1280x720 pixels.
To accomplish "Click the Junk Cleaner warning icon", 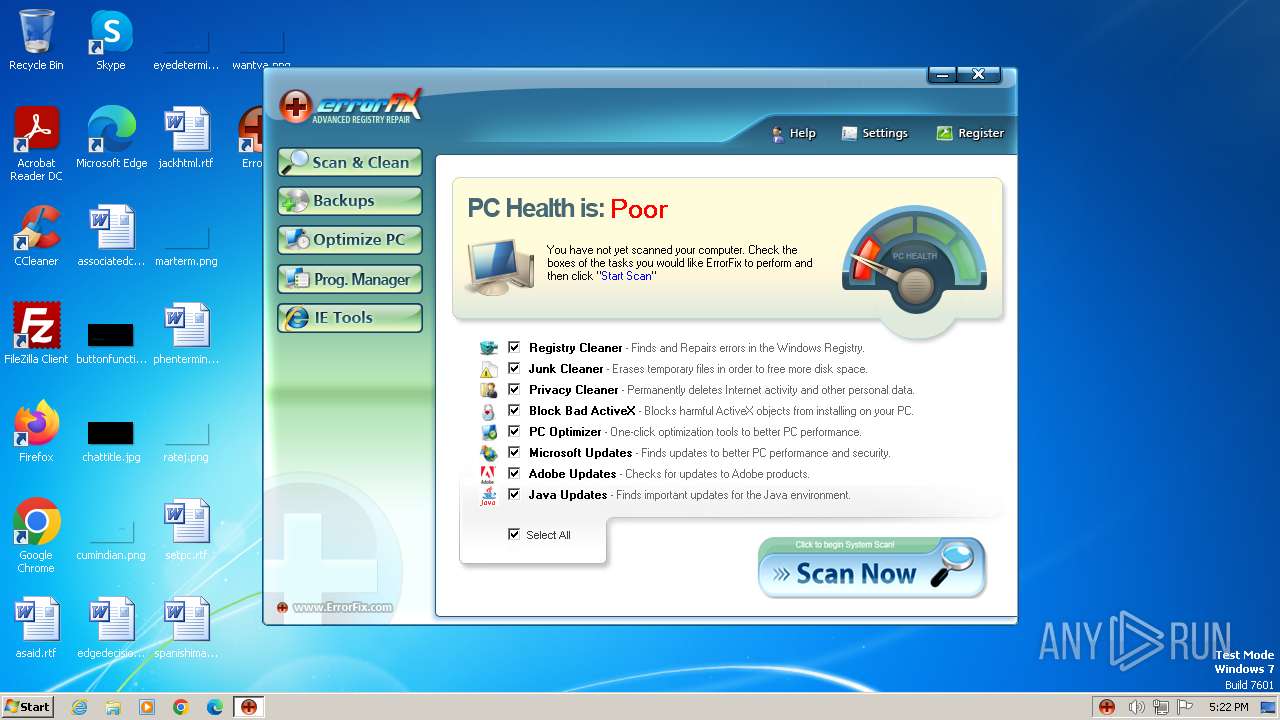I will pyautogui.click(x=488, y=369).
